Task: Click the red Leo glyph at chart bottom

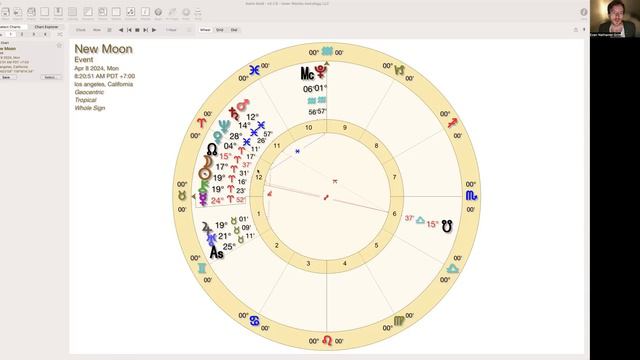Action: (327, 340)
